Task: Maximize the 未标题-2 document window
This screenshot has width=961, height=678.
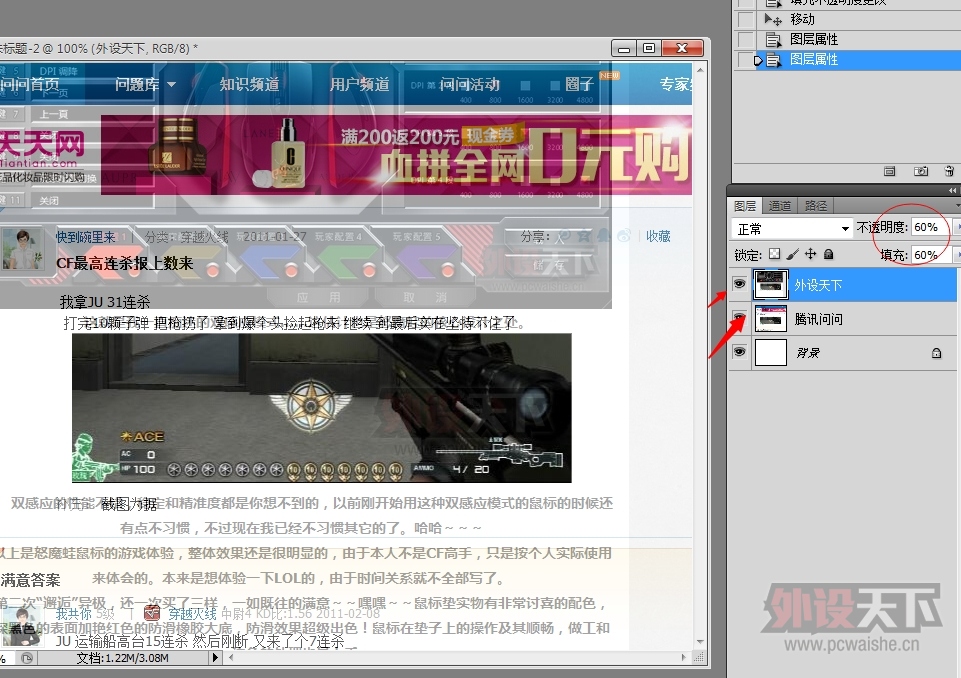Action: [x=648, y=48]
